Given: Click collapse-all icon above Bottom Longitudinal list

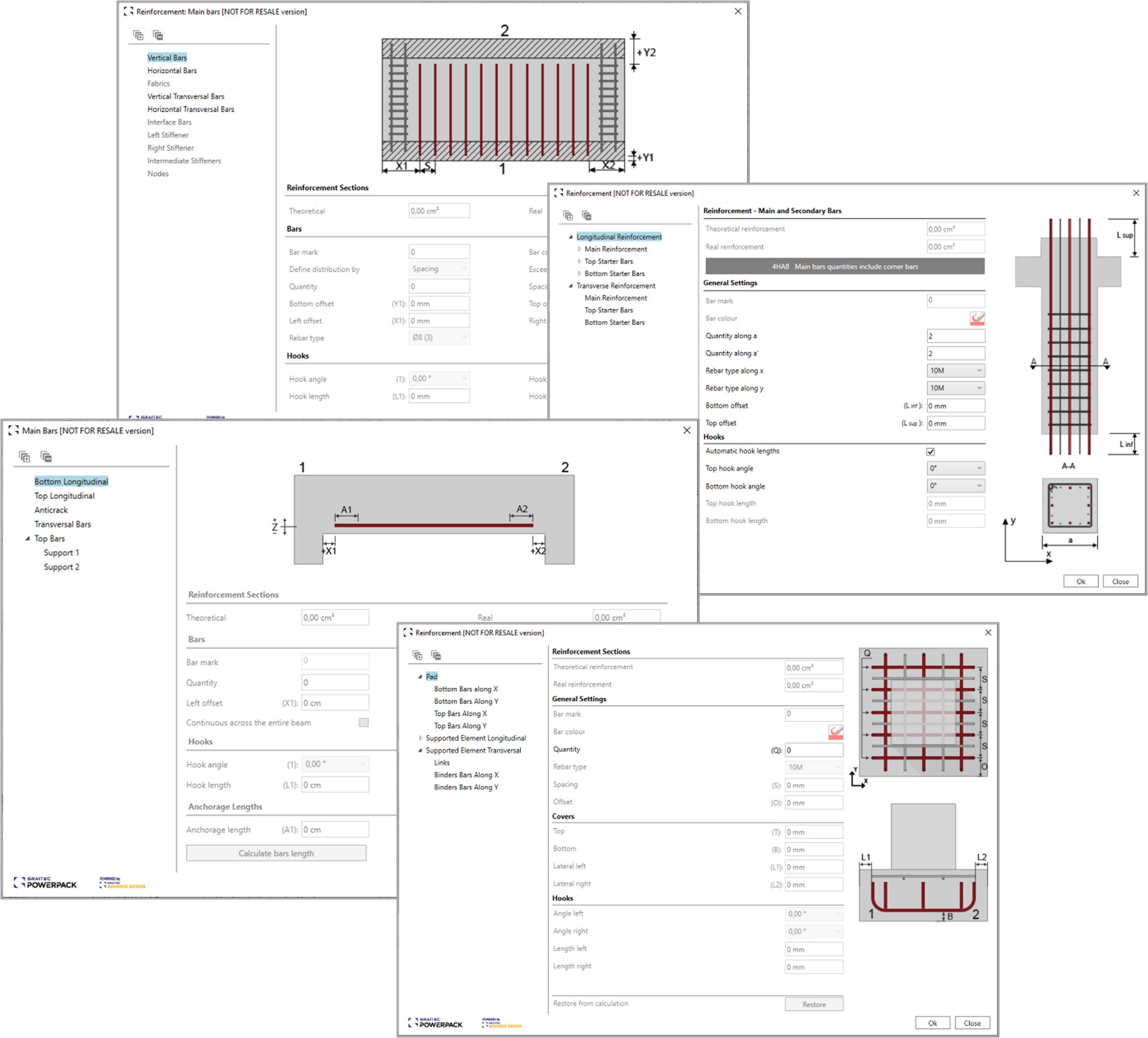Looking at the screenshot, I should click(x=46, y=457).
